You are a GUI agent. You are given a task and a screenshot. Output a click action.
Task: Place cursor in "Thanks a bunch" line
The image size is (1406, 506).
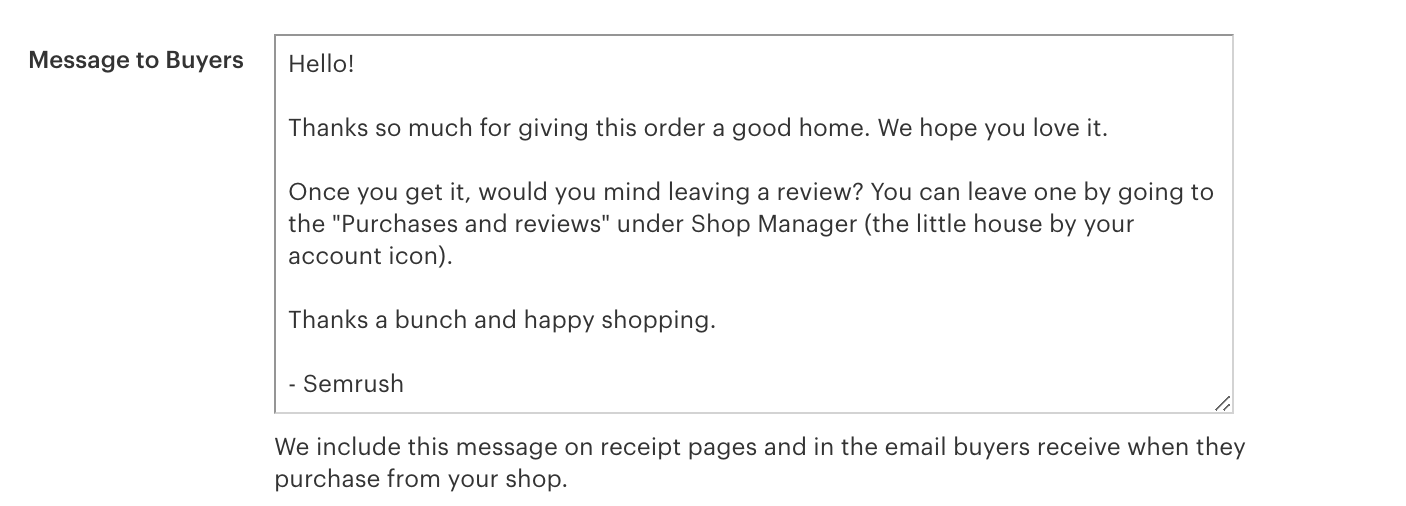click(x=370, y=320)
